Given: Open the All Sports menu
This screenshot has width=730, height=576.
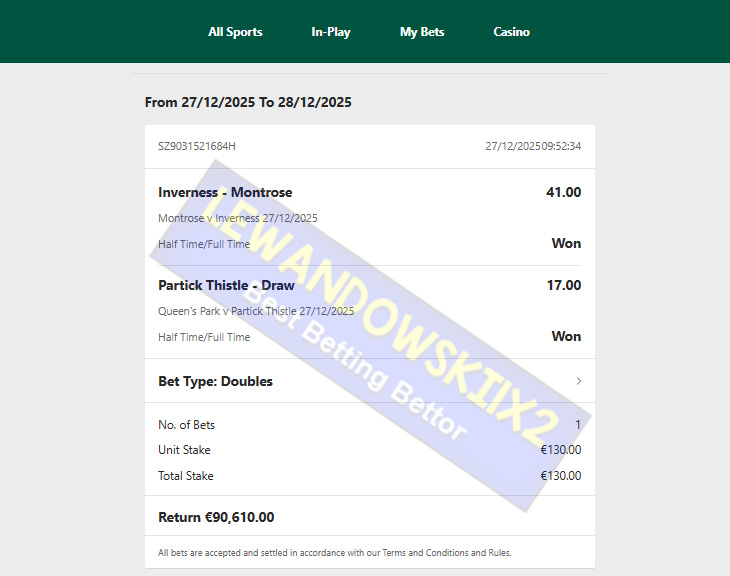Looking at the screenshot, I should pos(235,32).
